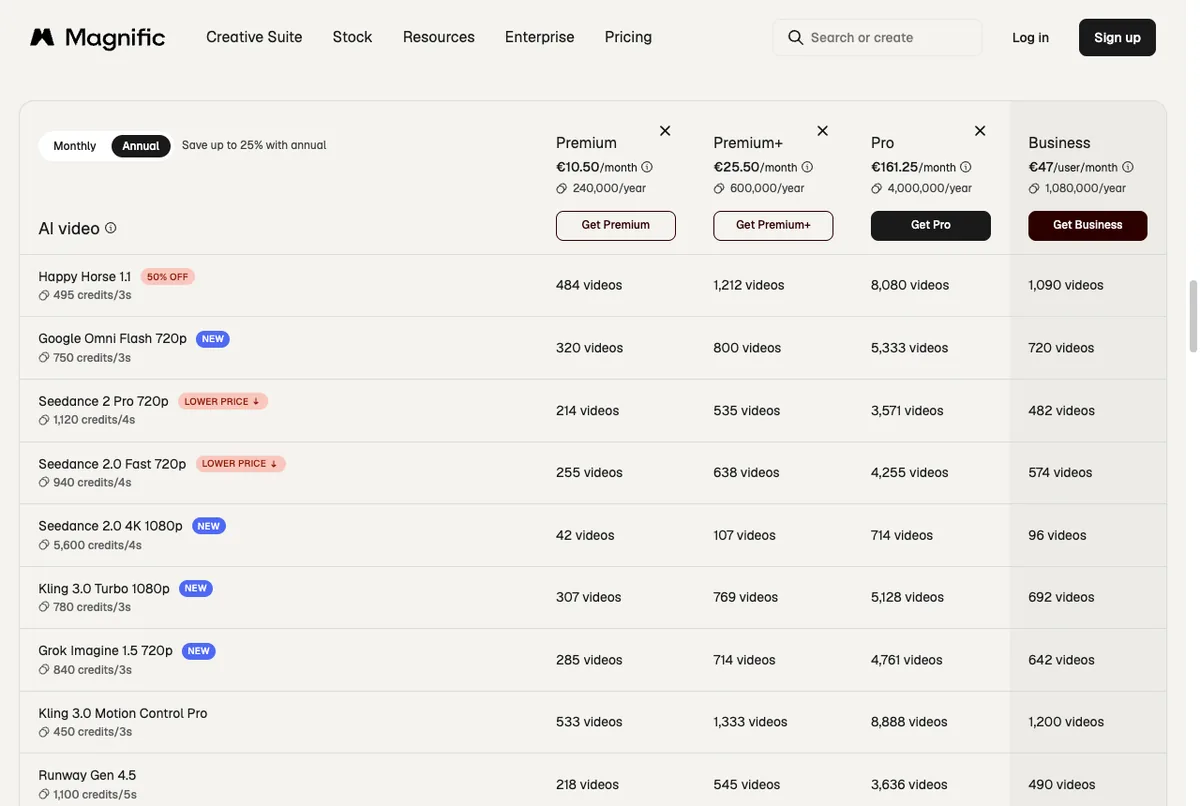The height and width of the screenshot is (806, 1200).
Task: Click the Sign up button
Action: [1117, 38]
